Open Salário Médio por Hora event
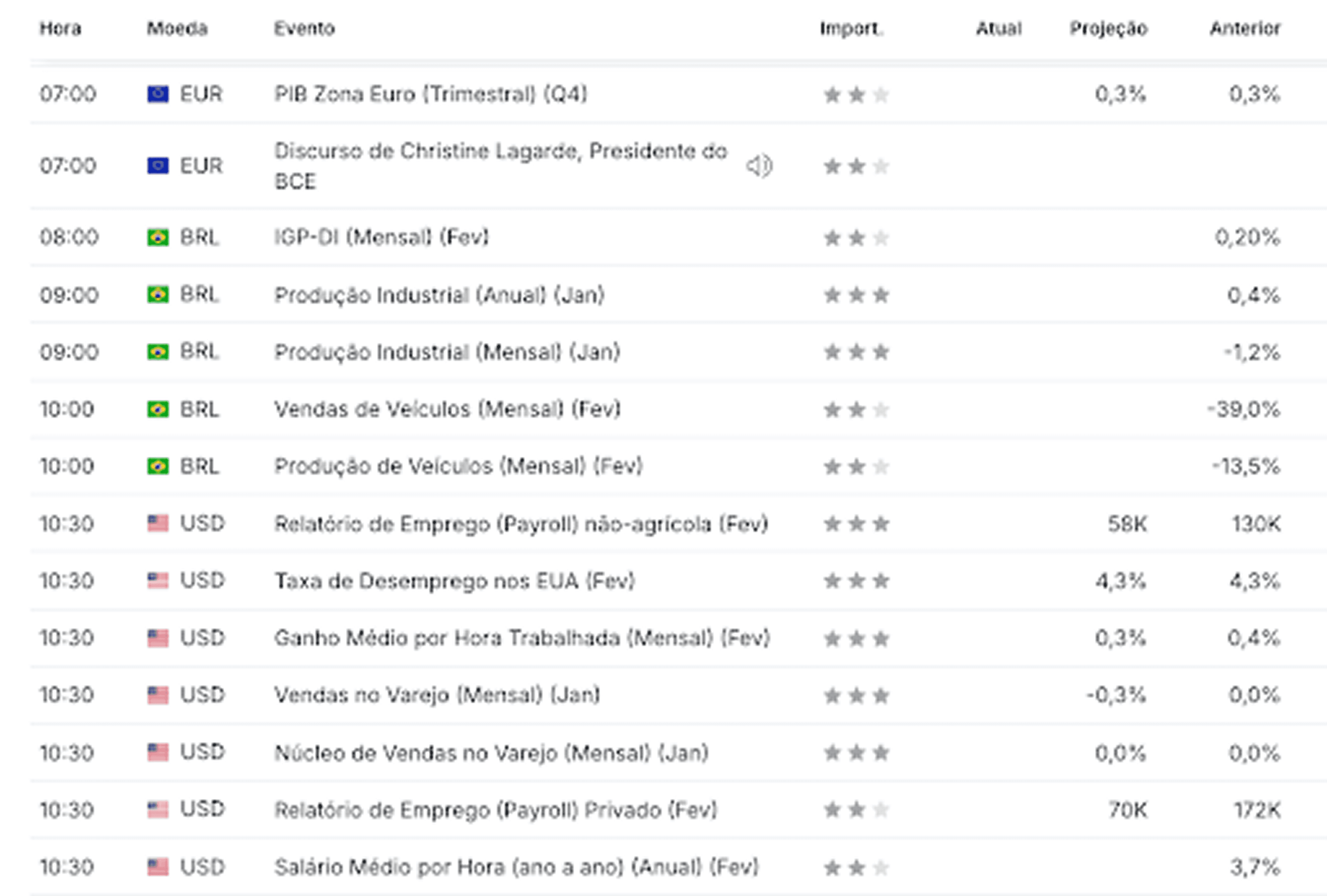 pos(516,868)
